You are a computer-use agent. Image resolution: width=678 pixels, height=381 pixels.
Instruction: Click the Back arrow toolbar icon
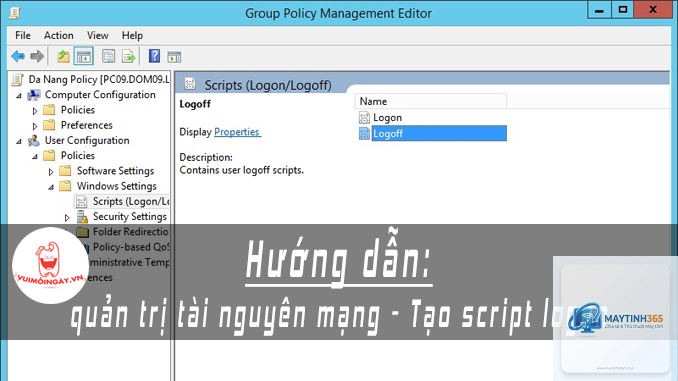[x=18, y=56]
